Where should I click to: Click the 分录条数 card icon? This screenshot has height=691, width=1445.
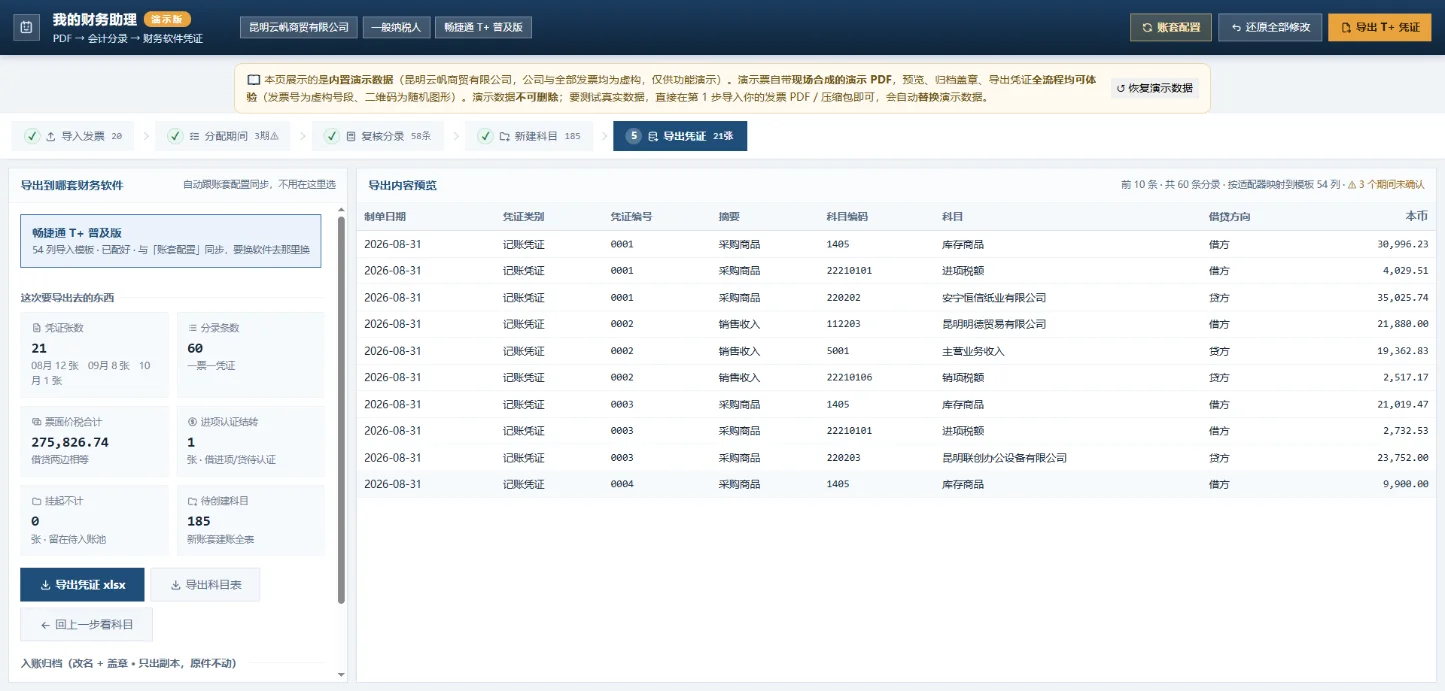coord(193,328)
